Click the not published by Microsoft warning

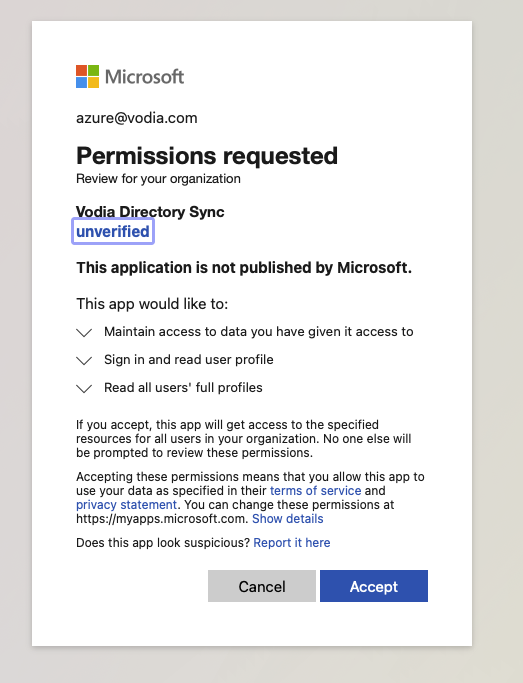coord(244,267)
